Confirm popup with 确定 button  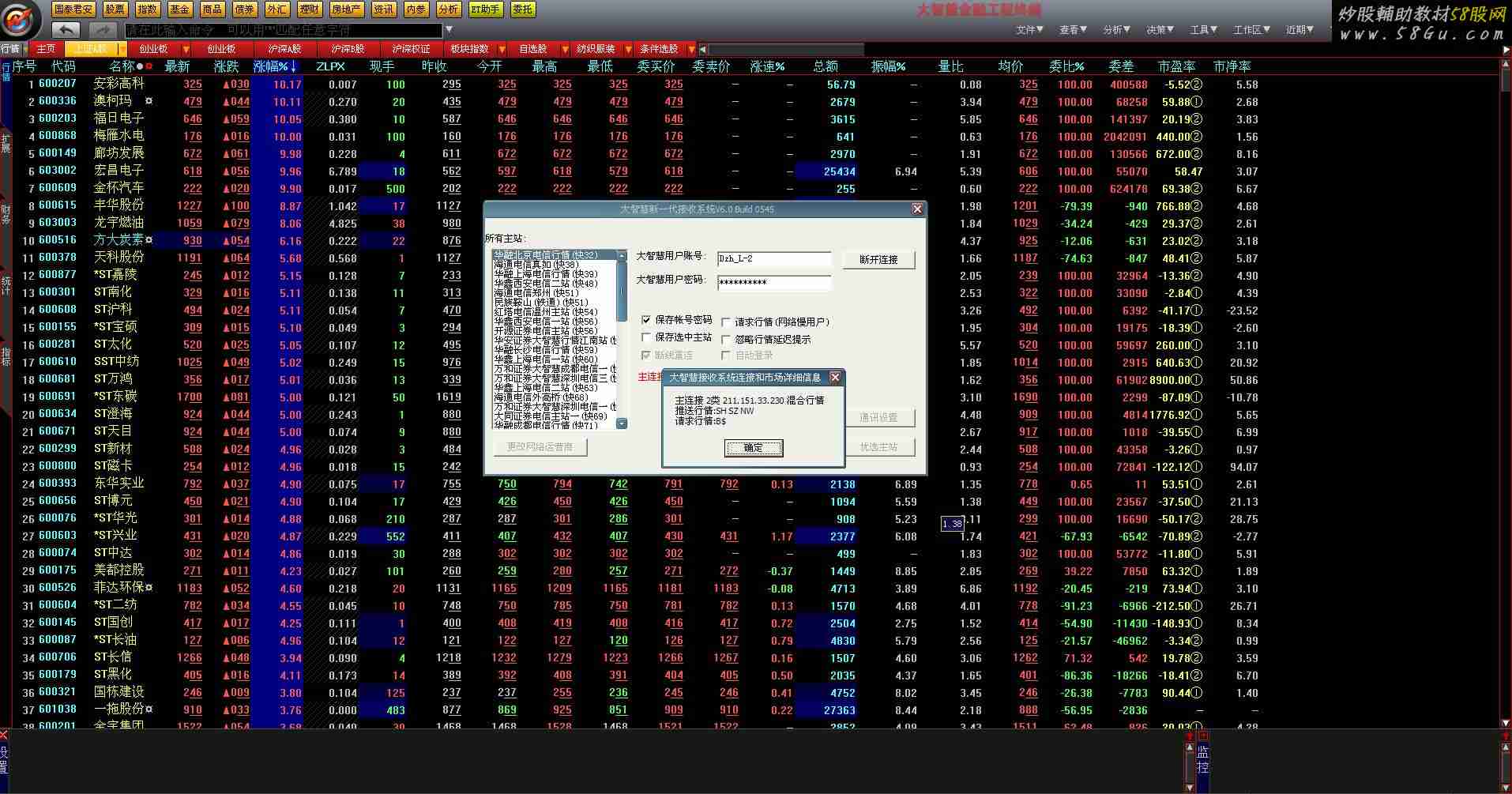click(754, 447)
